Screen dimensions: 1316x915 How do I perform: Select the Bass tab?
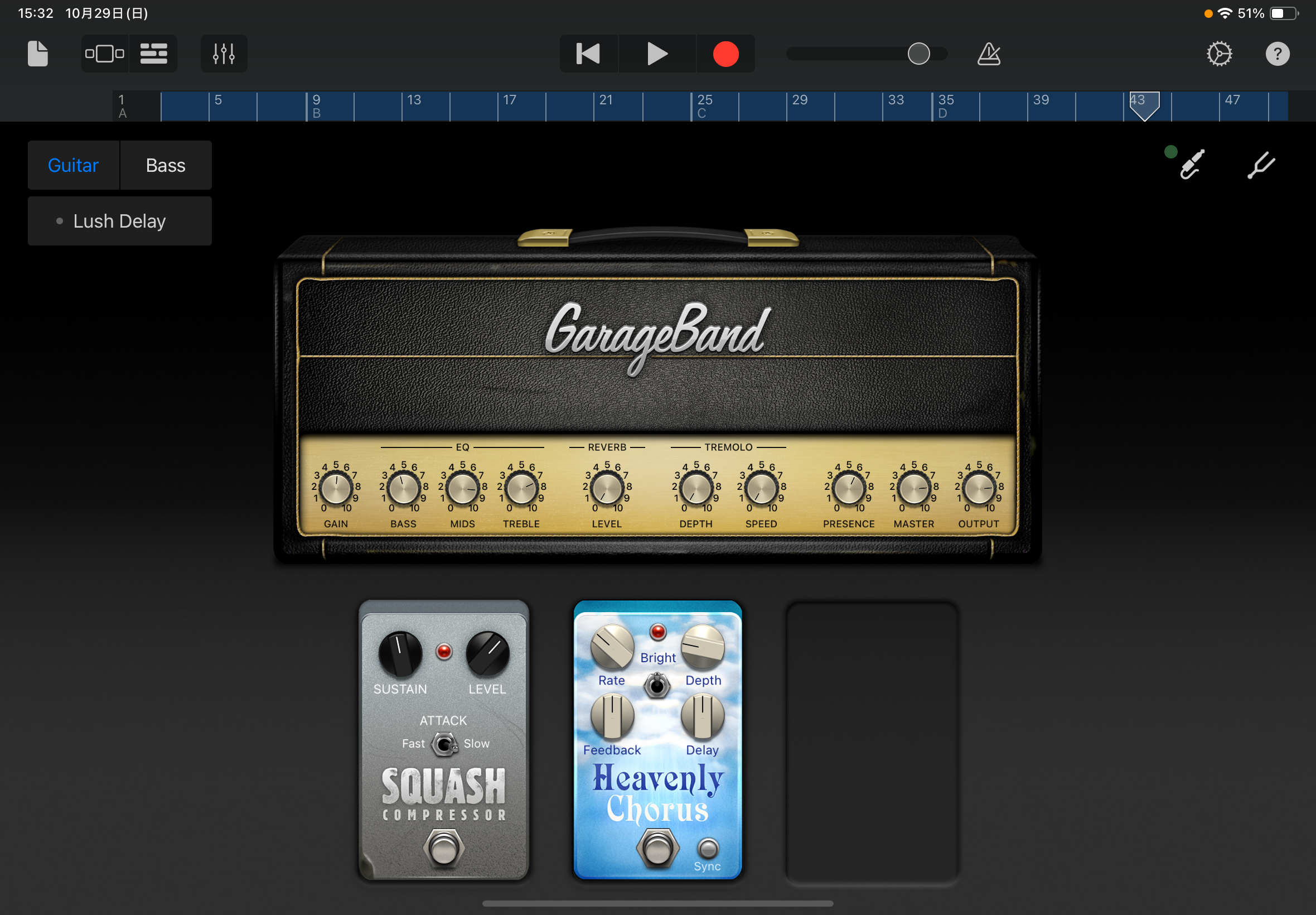(x=166, y=165)
